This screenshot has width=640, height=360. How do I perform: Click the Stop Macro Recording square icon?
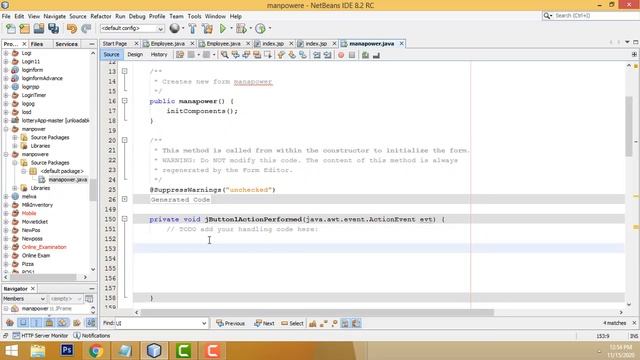pyautogui.click(x=352, y=55)
